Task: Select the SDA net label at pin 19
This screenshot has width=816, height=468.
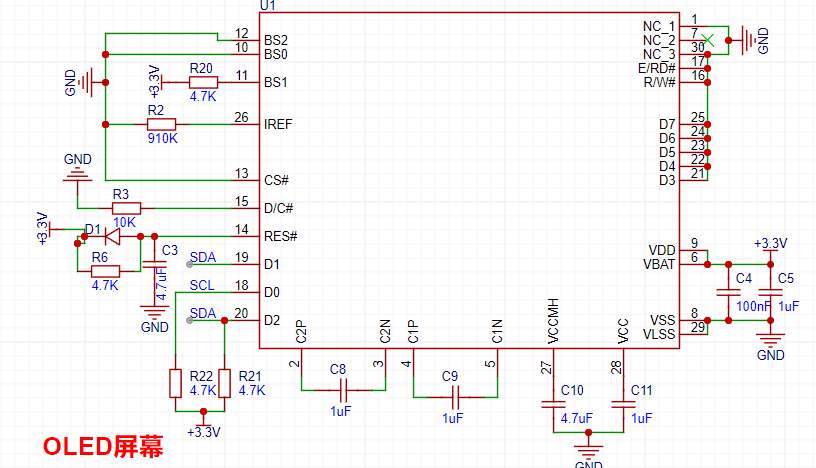Action: [202, 257]
